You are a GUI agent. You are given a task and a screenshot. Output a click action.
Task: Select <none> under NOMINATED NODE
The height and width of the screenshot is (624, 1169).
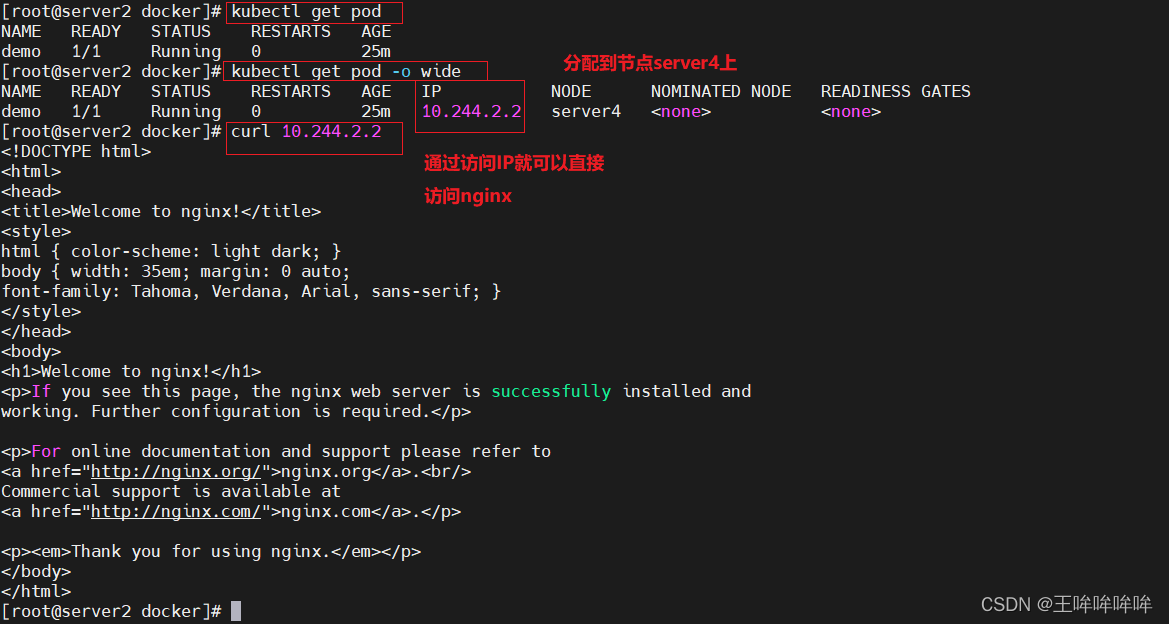pos(681,111)
